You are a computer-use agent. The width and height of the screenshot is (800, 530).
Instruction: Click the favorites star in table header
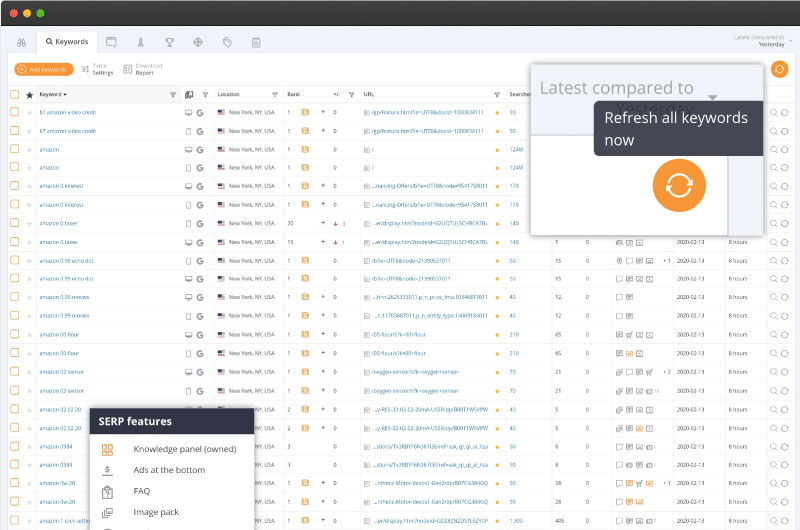click(x=30, y=95)
